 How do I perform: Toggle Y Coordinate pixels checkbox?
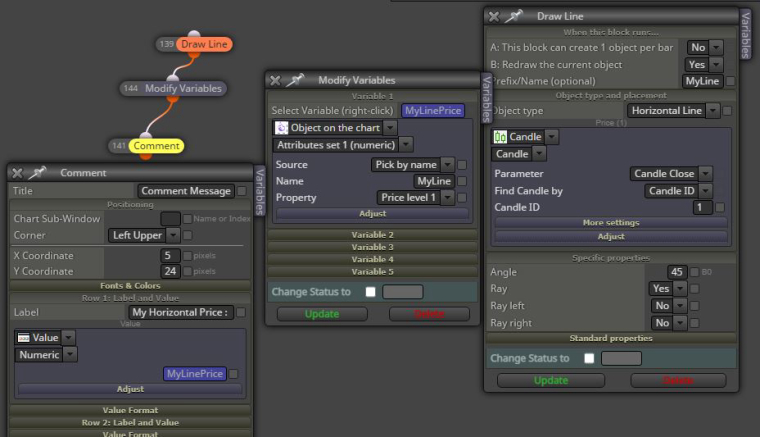click(188, 271)
